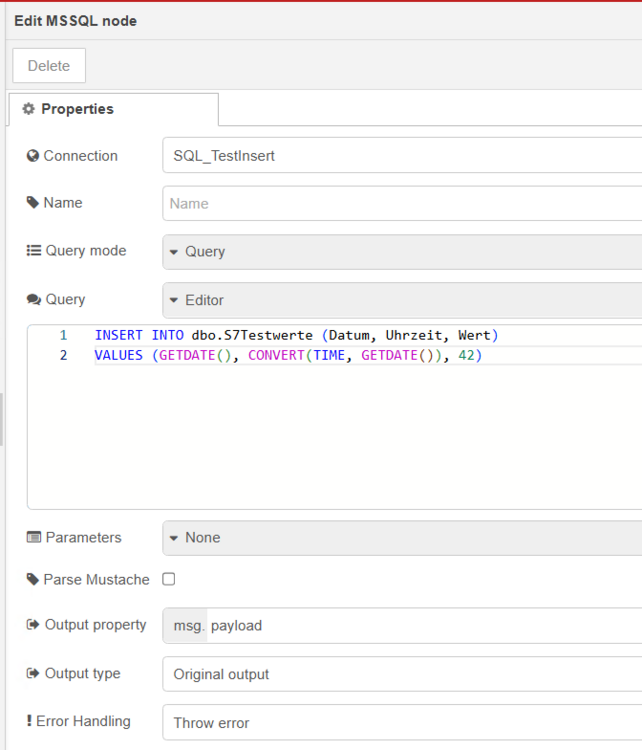Click the tag icon beside Name

pyautogui.click(x=33, y=203)
